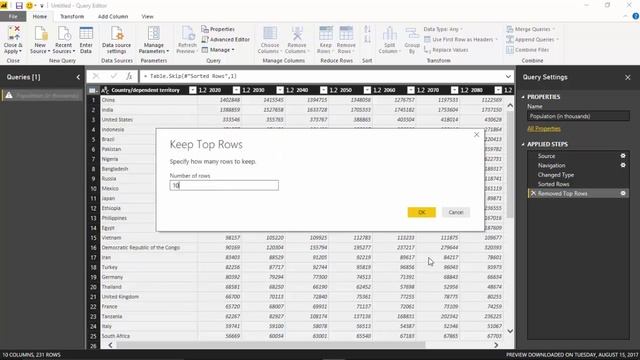Click the Keep Rows icon
The image size is (640, 360).
(x=325, y=40)
